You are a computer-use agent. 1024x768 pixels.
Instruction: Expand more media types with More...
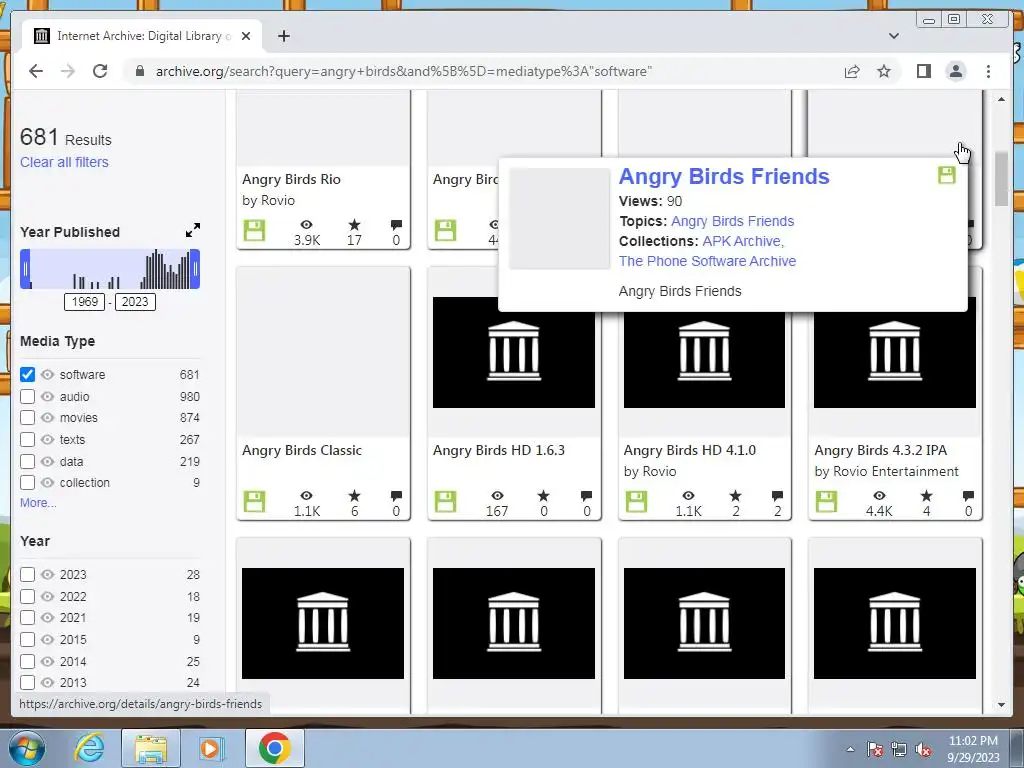pos(38,503)
